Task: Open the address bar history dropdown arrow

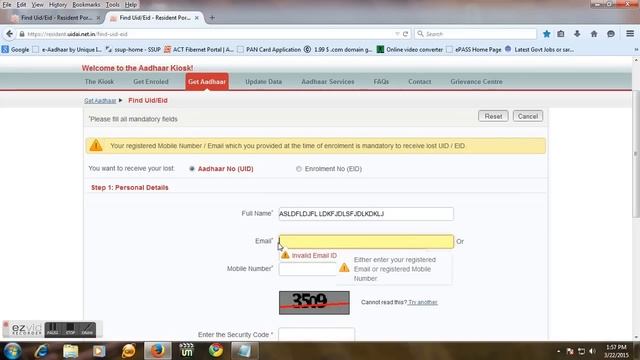Action: click(397, 34)
